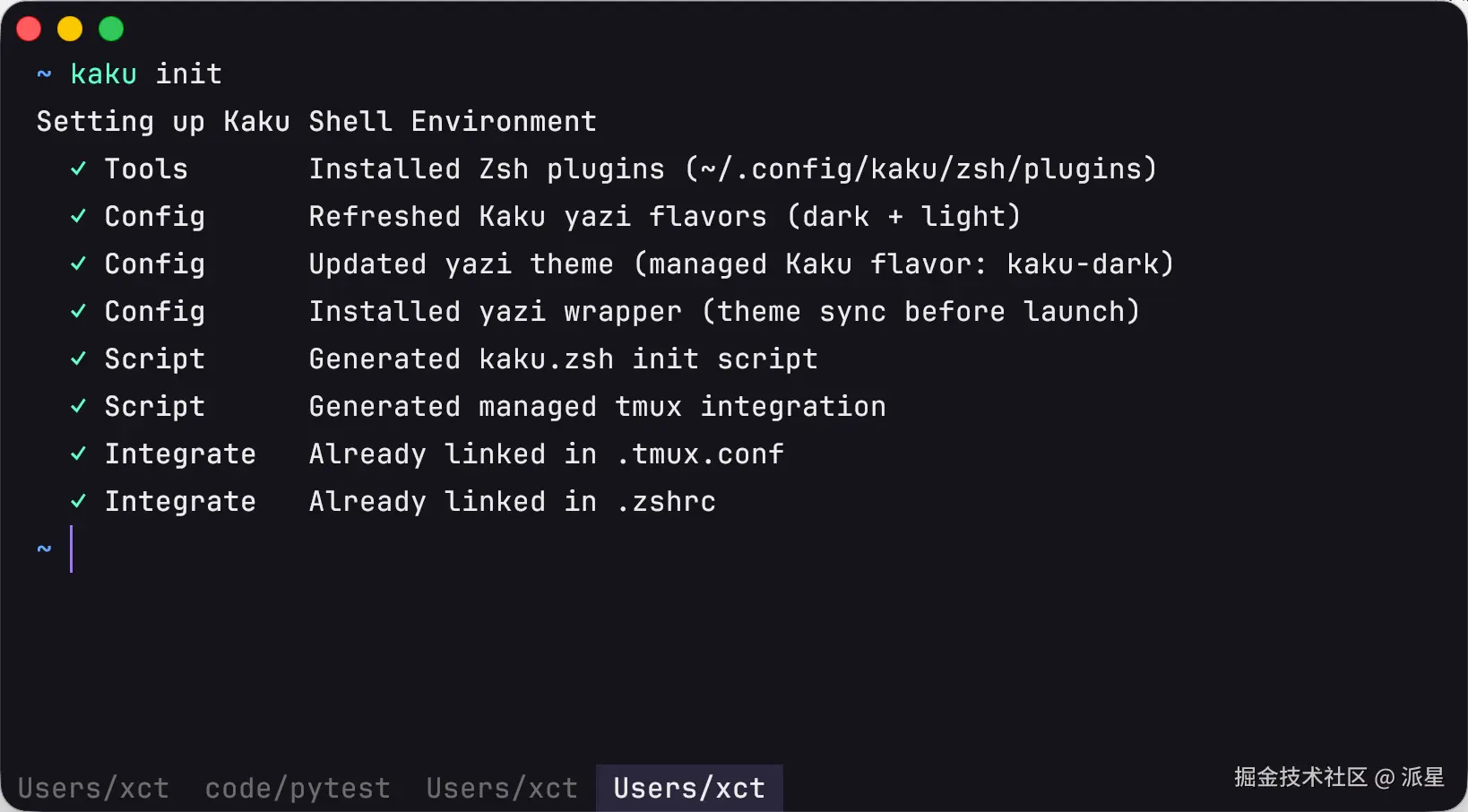1468x812 pixels.
Task: Click the Setting up Kaku Shell Environment heading
Action: 316,121
